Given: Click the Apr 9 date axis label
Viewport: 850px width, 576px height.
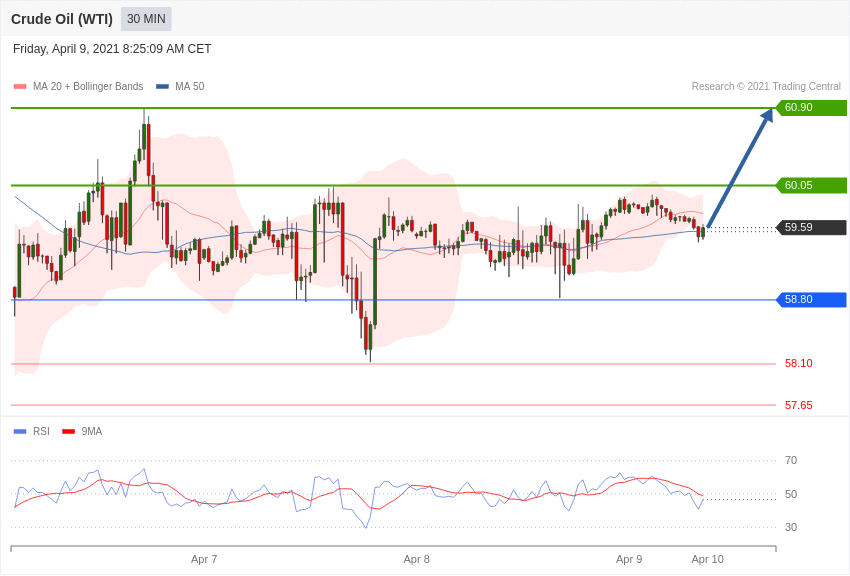Looking at the screenshot, I should [629, 559].
